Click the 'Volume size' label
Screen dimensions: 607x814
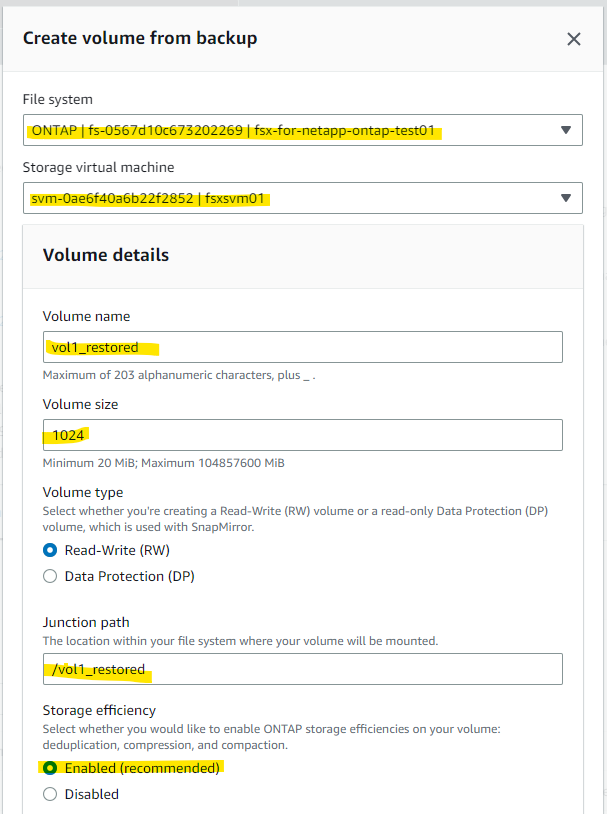tap(80, 404)
